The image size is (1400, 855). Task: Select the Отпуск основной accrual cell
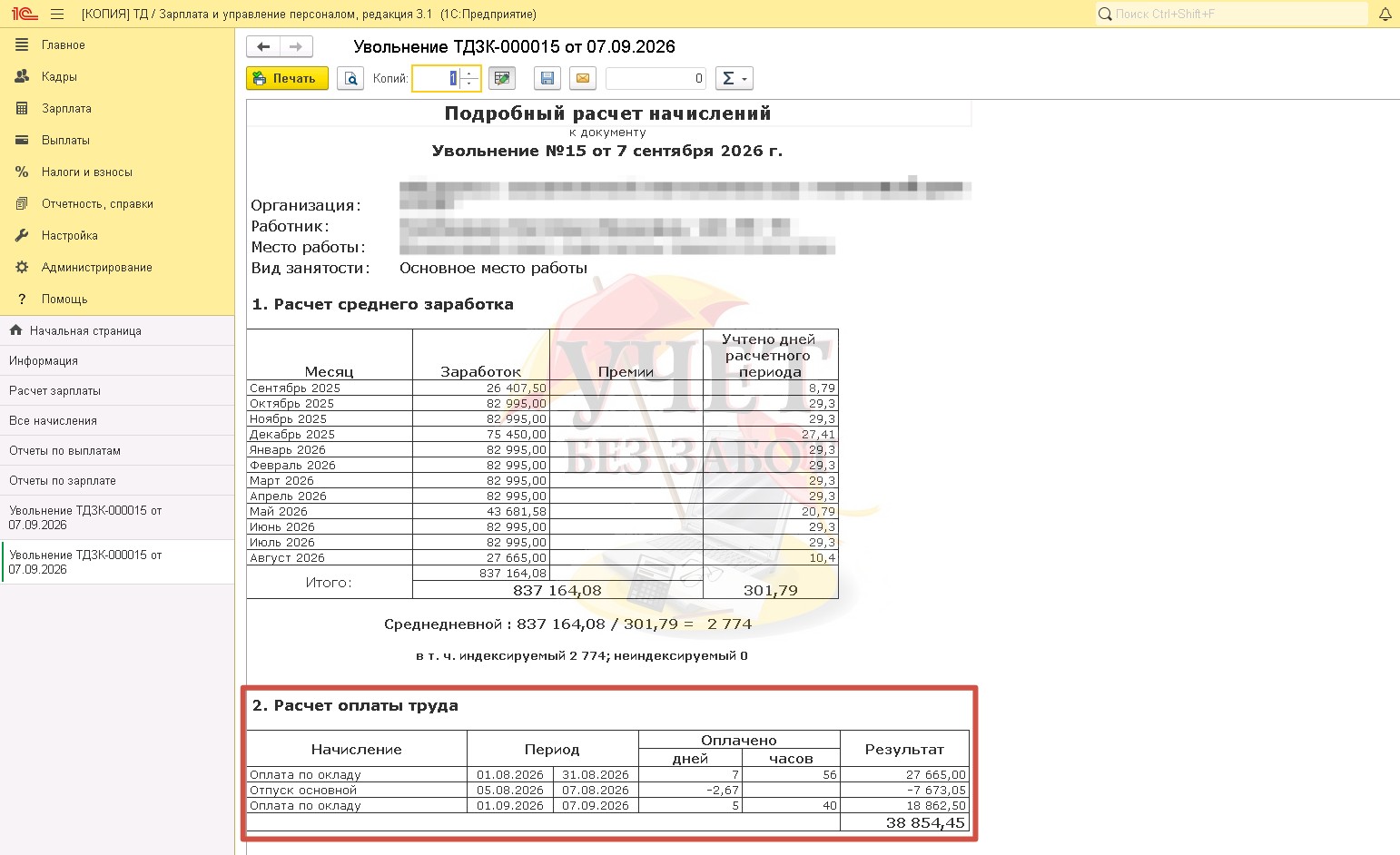point(357,790)
